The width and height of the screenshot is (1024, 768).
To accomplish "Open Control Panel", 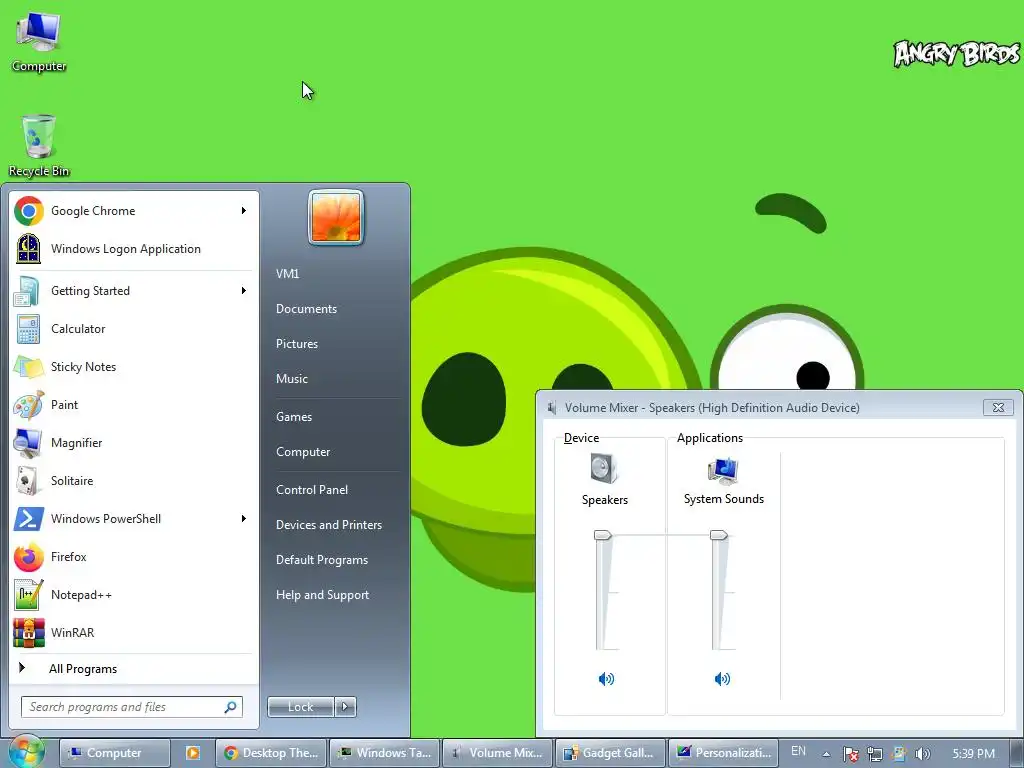I will pos(312,490).
